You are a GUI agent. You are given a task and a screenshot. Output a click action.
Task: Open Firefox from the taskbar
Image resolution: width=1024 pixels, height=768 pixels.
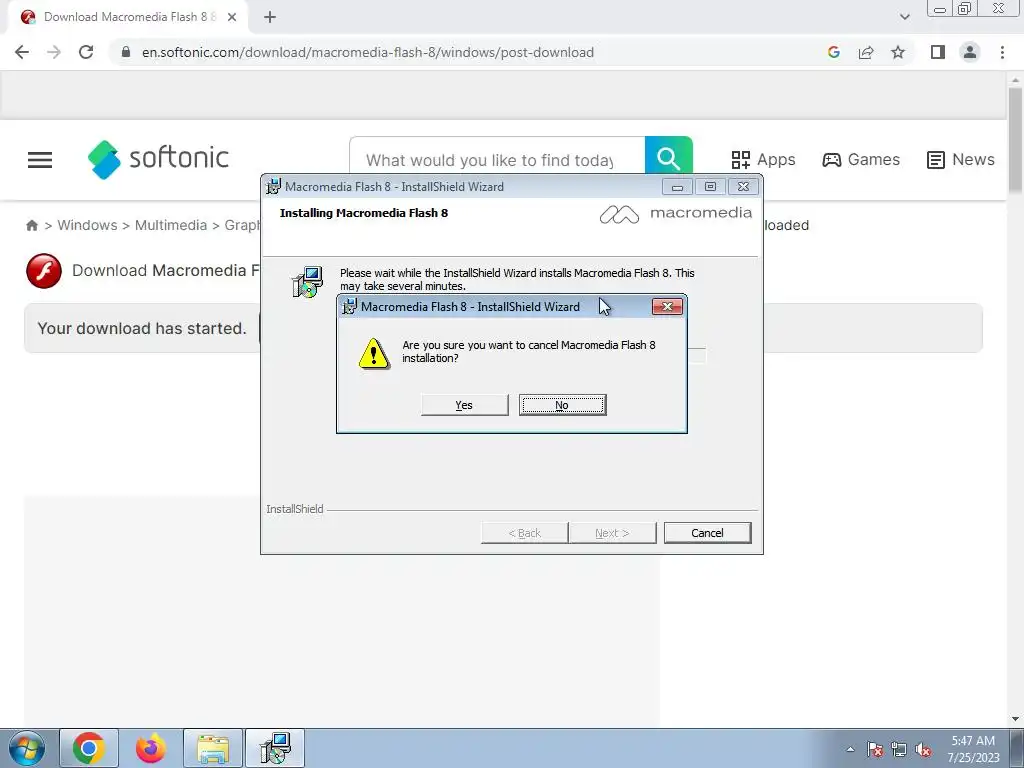(151, 748)
